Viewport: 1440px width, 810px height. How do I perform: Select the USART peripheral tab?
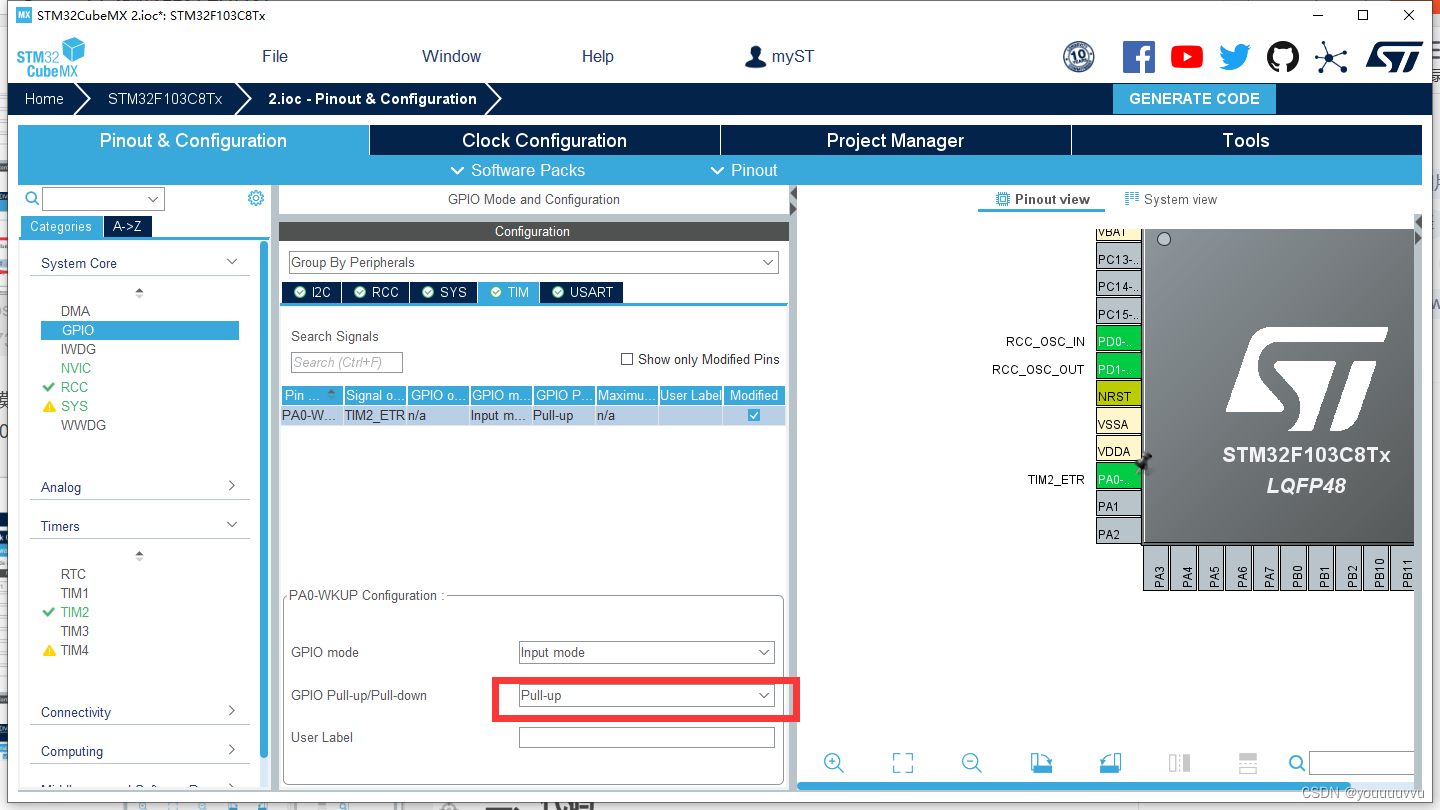581,292
